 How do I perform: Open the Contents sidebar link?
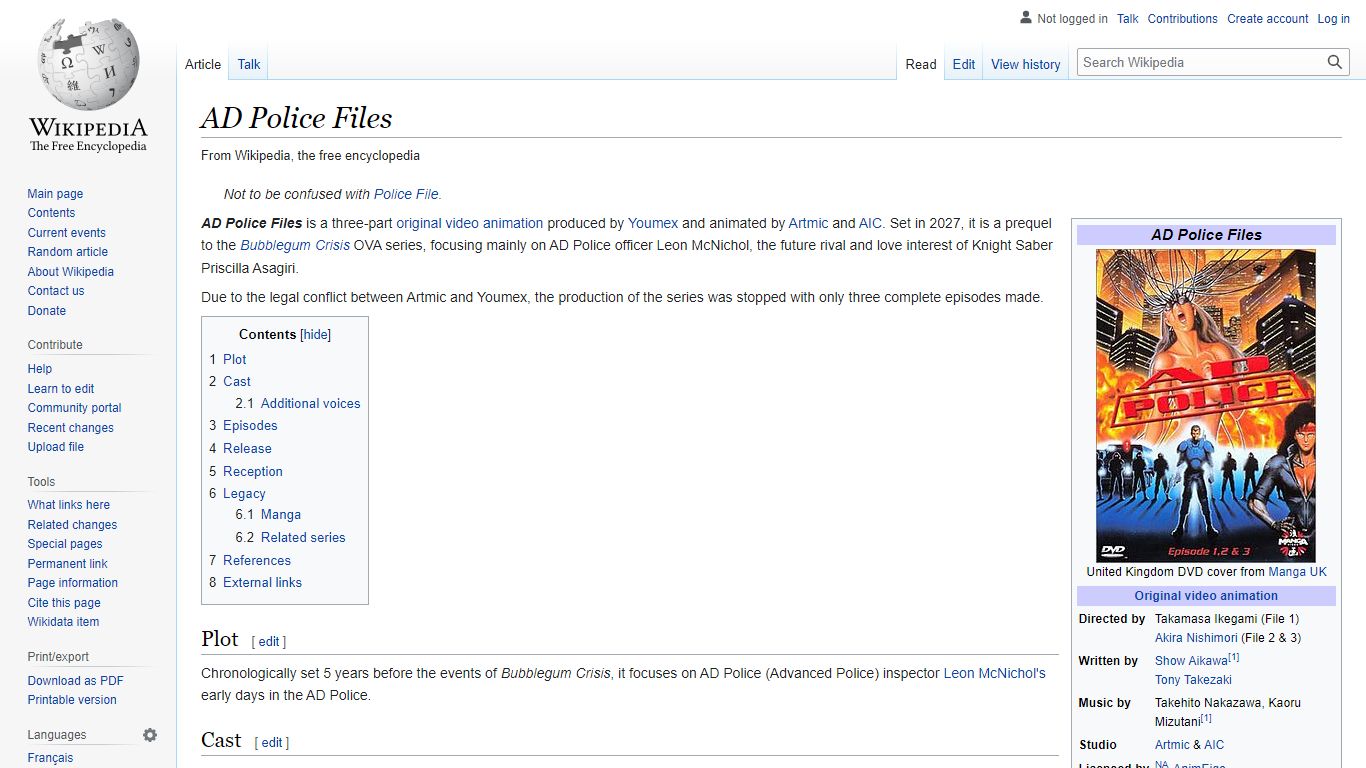pyautogui.click(x=51, y=213)
